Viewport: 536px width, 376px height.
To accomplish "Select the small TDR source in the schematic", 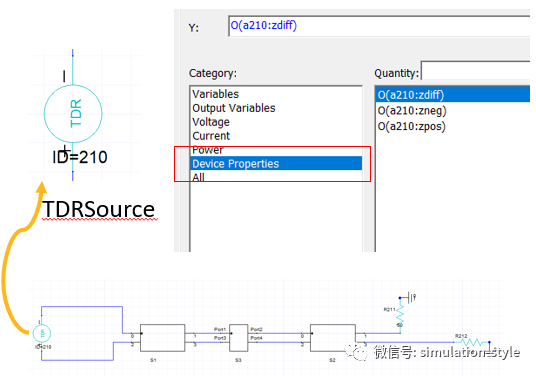I will [x=42, y=333].
